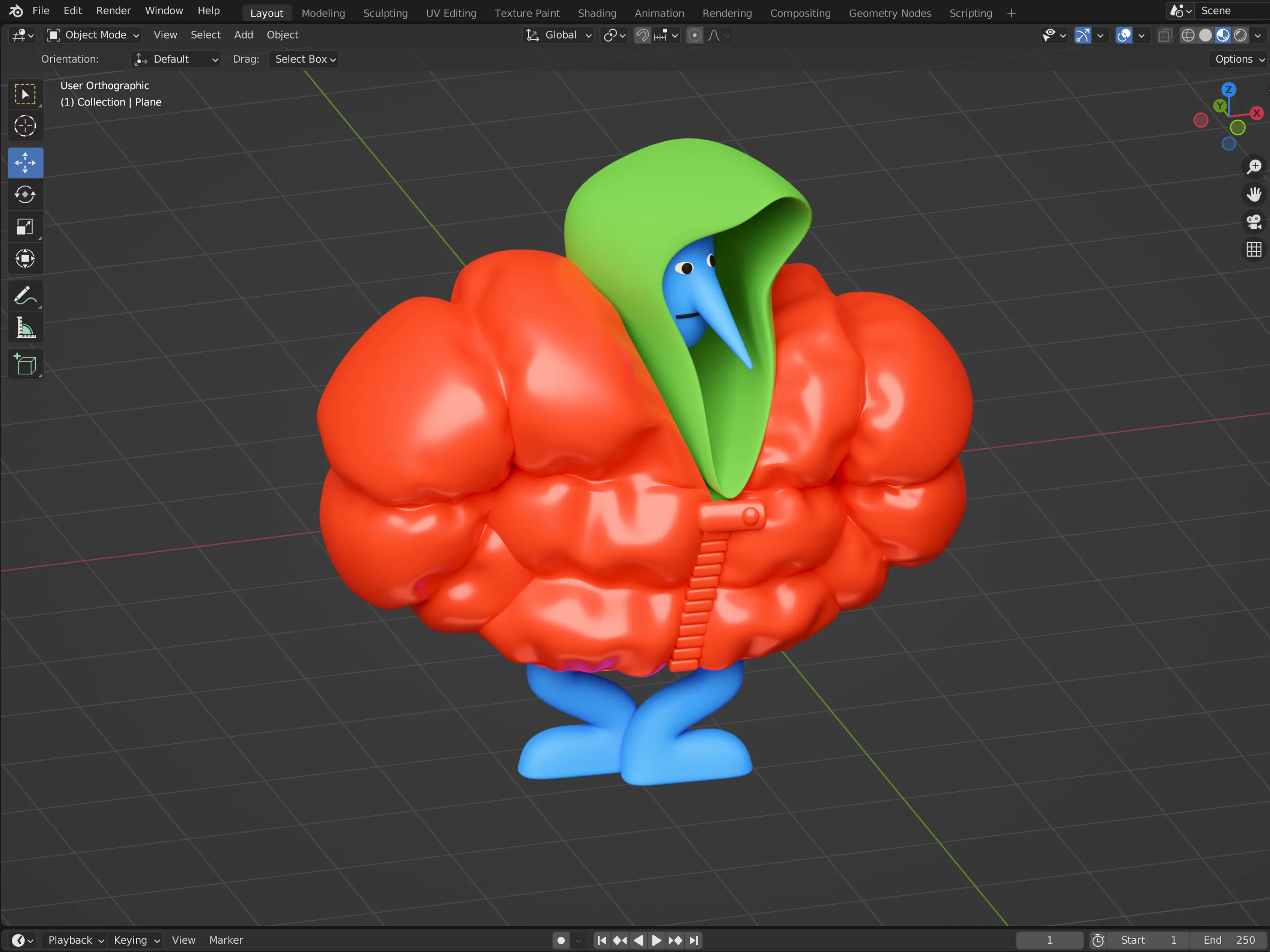The height and width of the screenshot is (952, 1270).
Task: Pick the Scale tool
Action: [25, 226]
